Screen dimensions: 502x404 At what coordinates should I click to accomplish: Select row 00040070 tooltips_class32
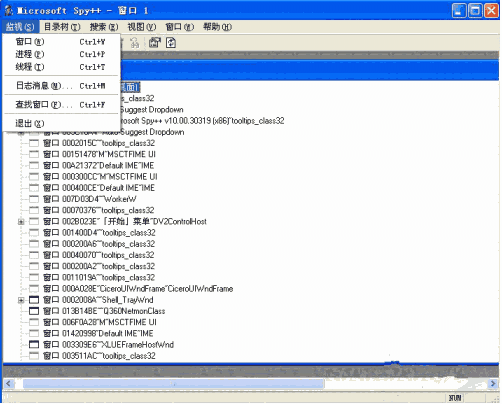click(x=99, y=255)
